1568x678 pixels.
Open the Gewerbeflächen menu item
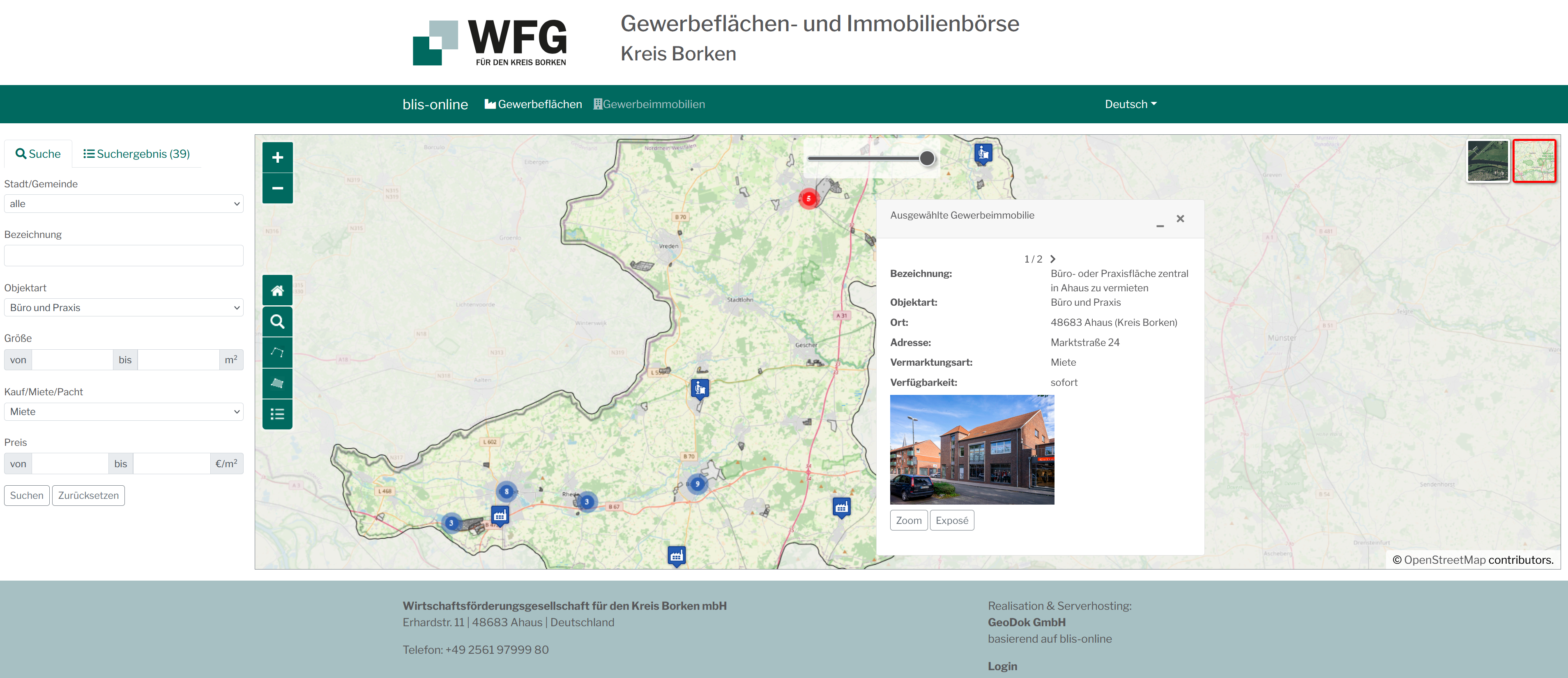[x=533, y=104]
